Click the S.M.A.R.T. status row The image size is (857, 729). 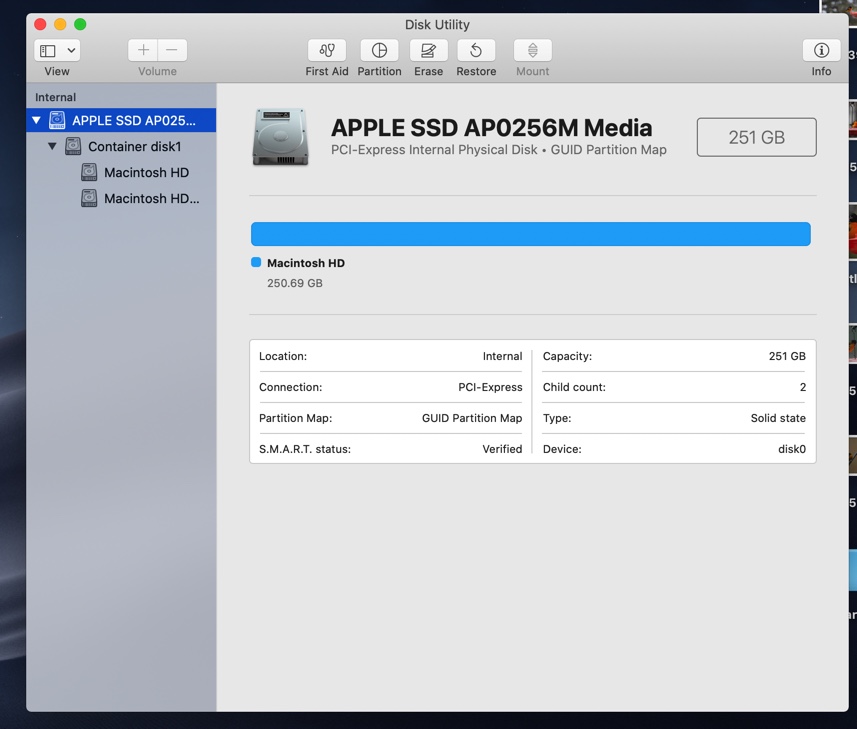(390, 449)
